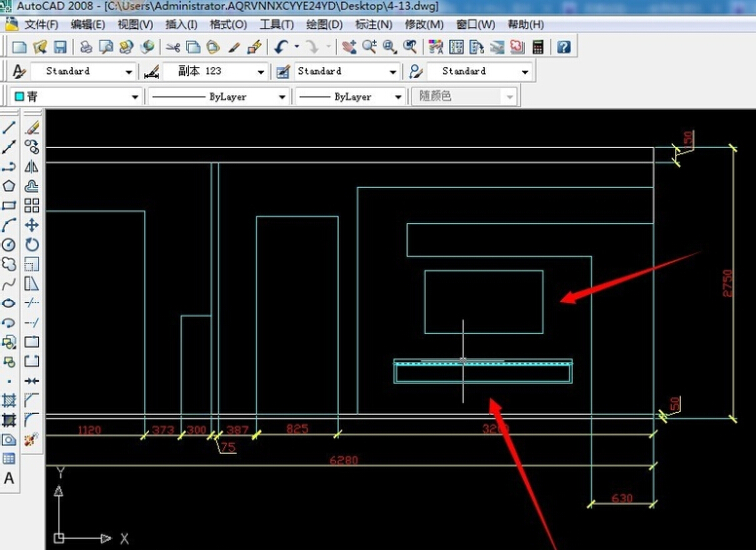
Task: Select the Explode tool
Action: pos(32,439)
